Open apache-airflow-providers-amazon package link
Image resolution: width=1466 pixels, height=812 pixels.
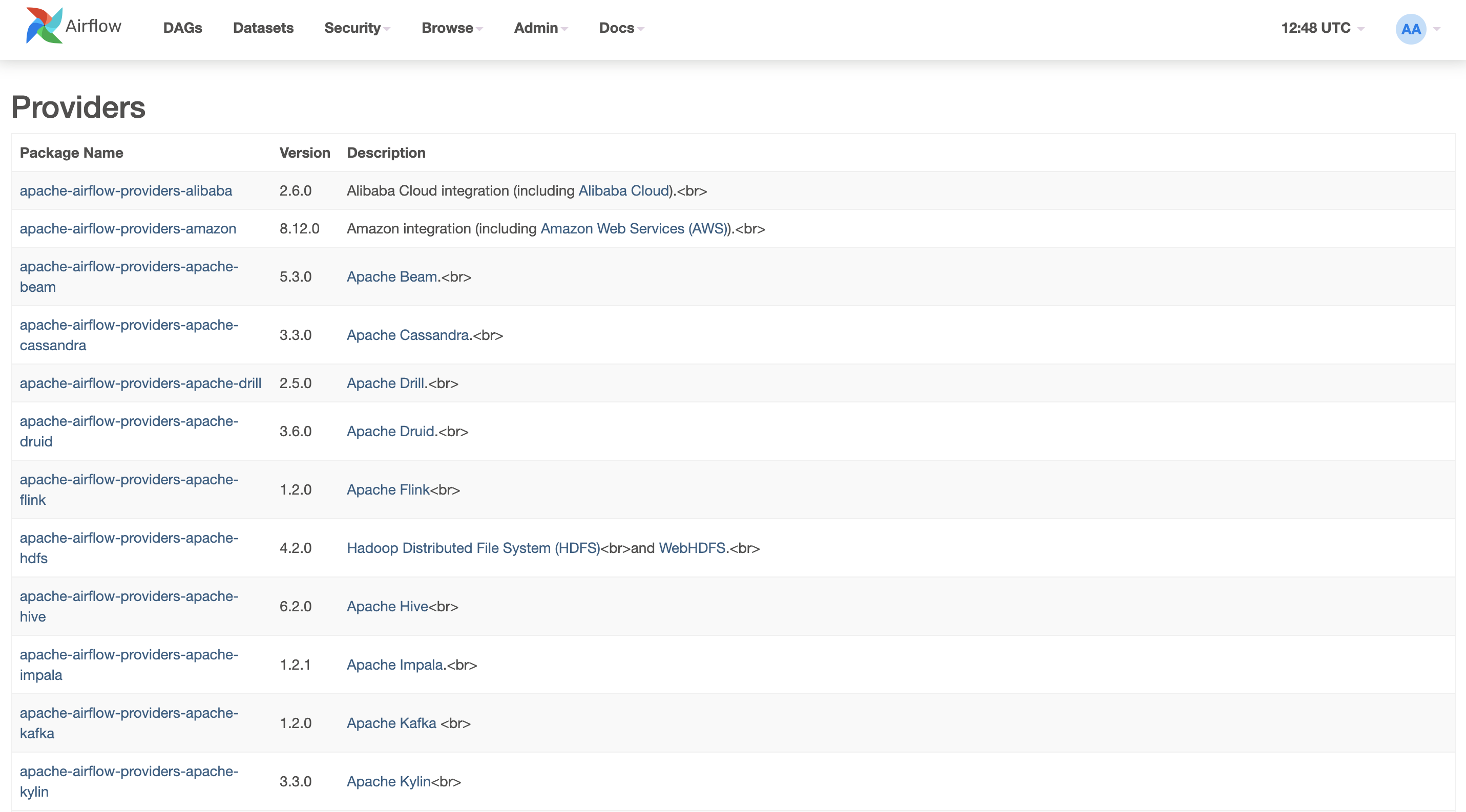pyautogui.click(x=128, y=228)
